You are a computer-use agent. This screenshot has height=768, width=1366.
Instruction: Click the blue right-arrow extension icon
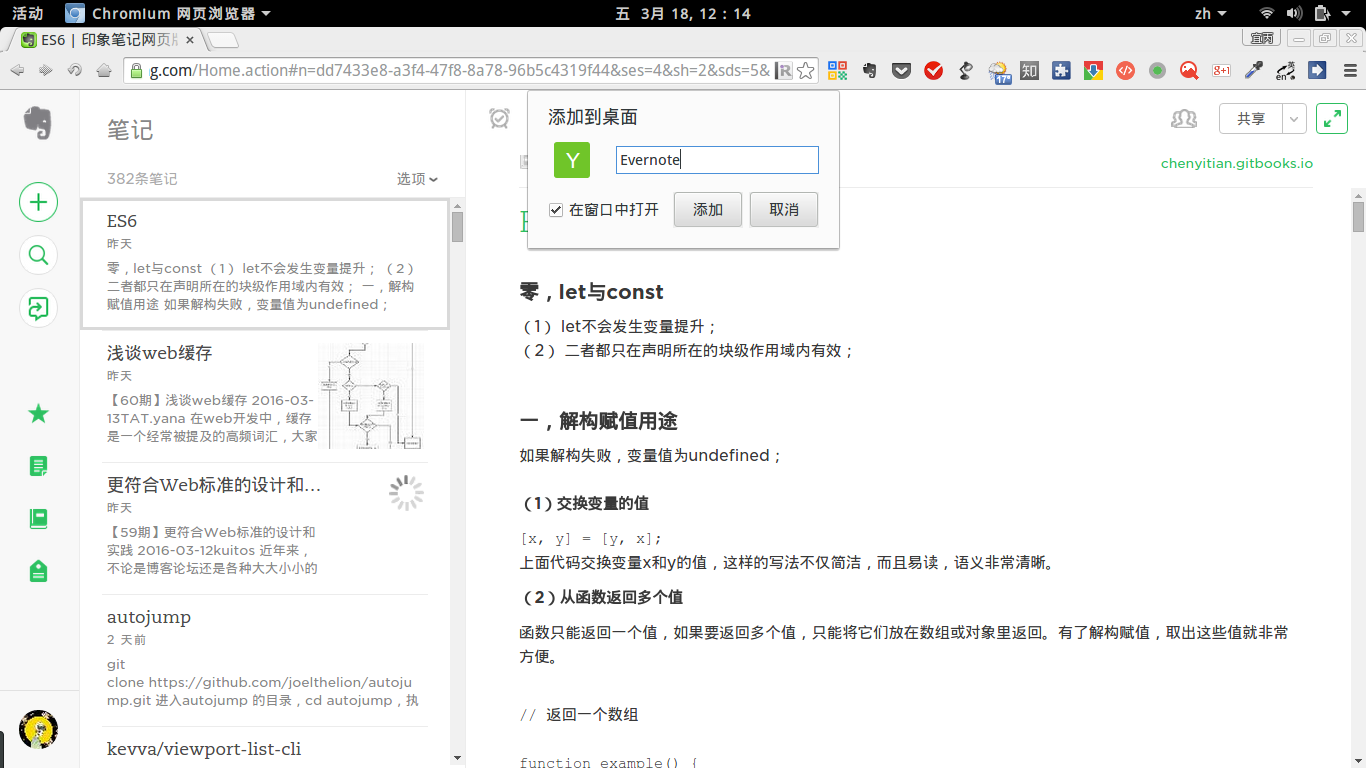pos(1317,70)
